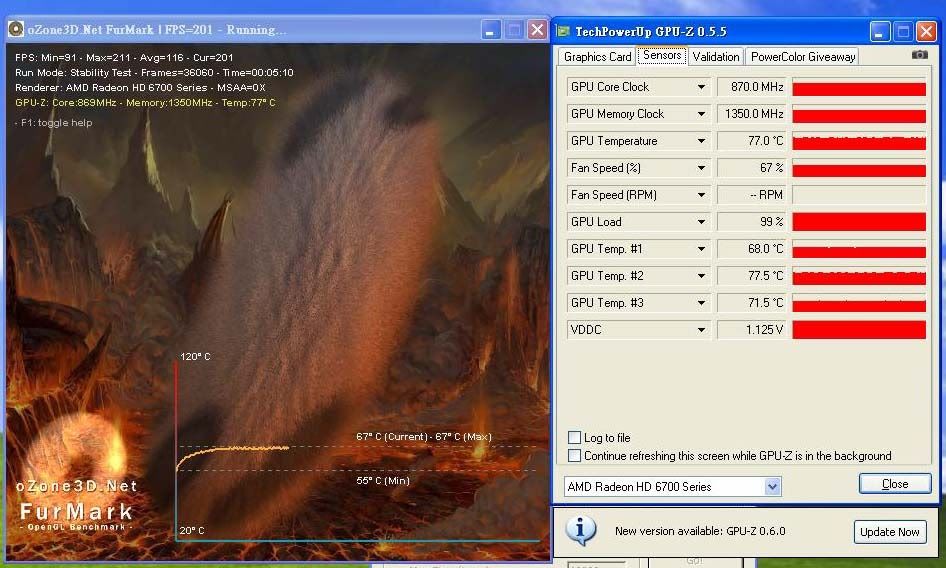
Task: Click the 77.0 °C GPU temperature value
Action: coord(752,141)
